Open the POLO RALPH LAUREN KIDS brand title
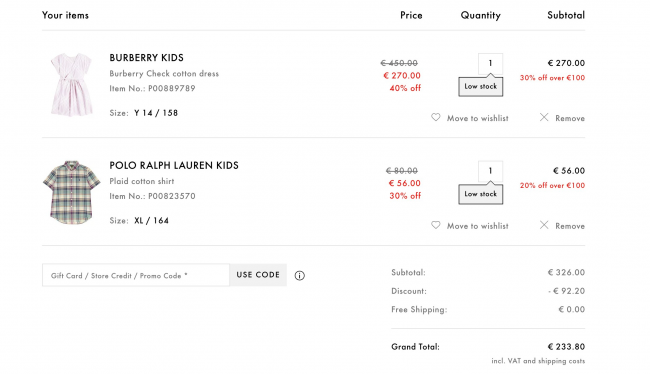Screen dimensions: 650x374 pyautogui.click(x=174, y=165)
